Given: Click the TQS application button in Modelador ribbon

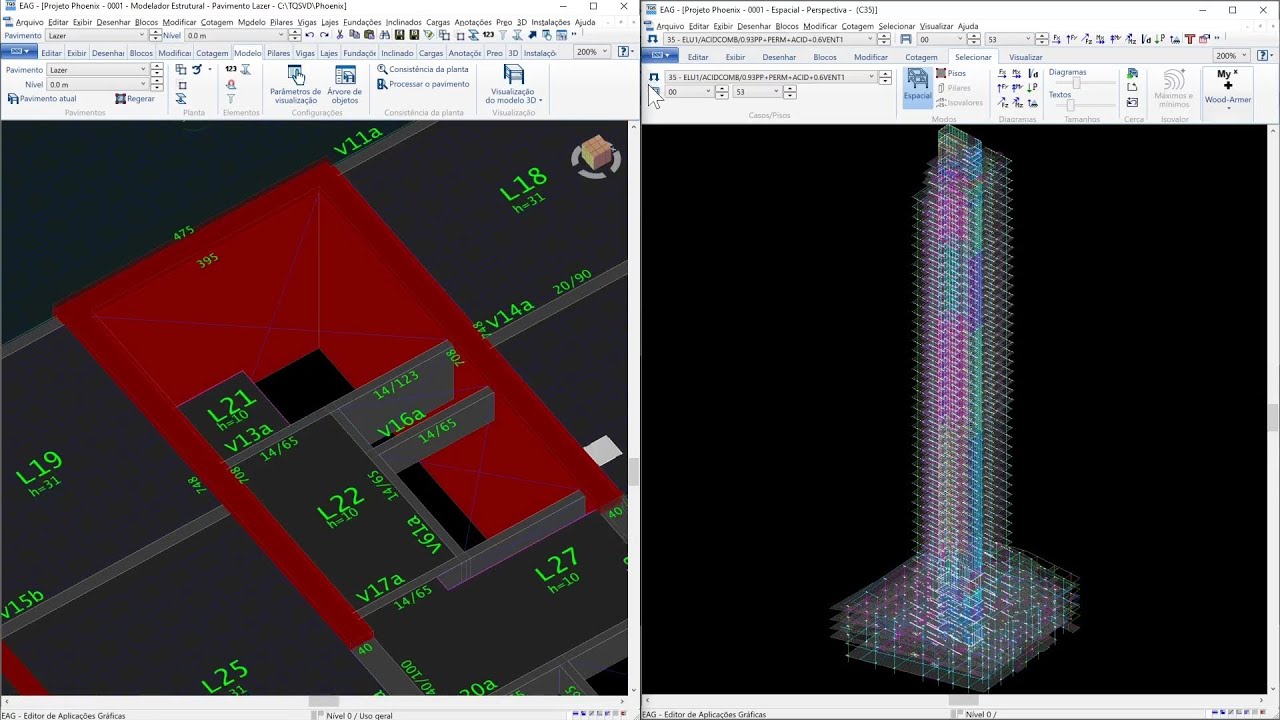Looking at the screenshot, I should click(18, 52).
